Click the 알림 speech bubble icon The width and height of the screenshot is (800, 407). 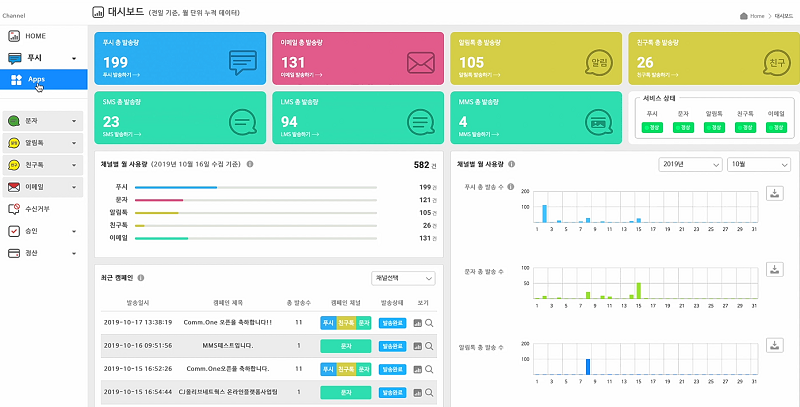[598, 64]
